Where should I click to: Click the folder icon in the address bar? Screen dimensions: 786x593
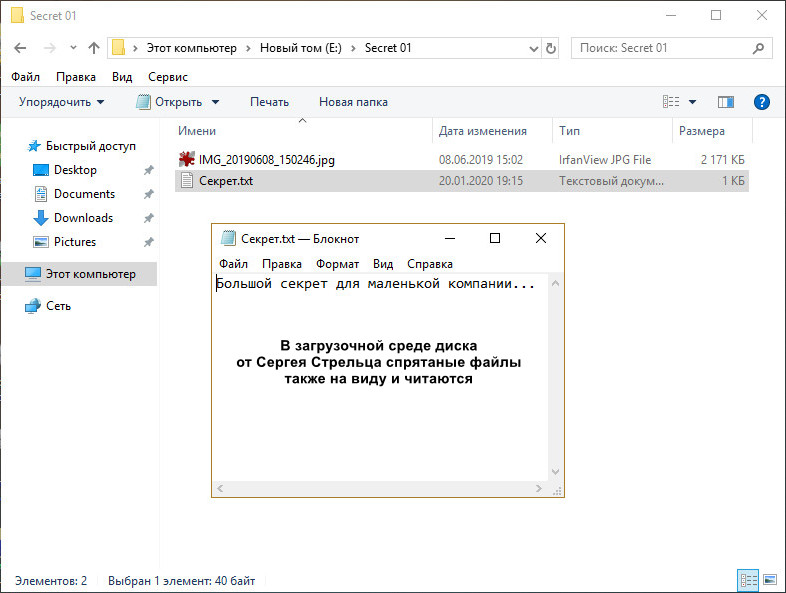pos(118,48)
